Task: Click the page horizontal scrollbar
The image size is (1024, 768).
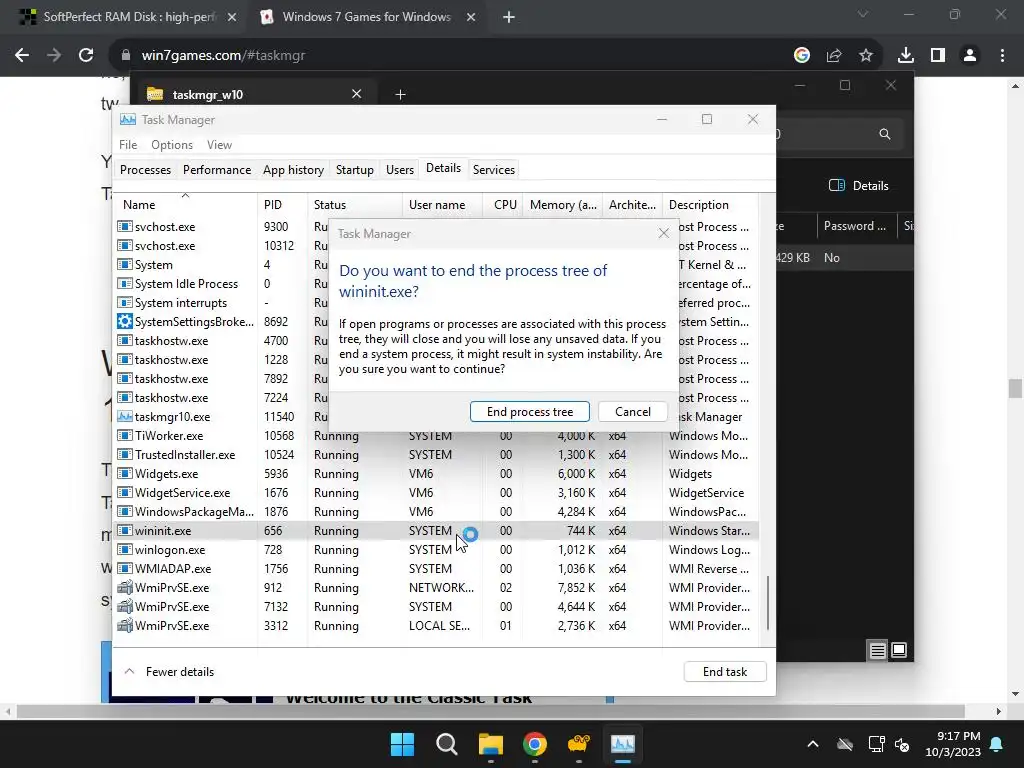Action: click(490, 711)
